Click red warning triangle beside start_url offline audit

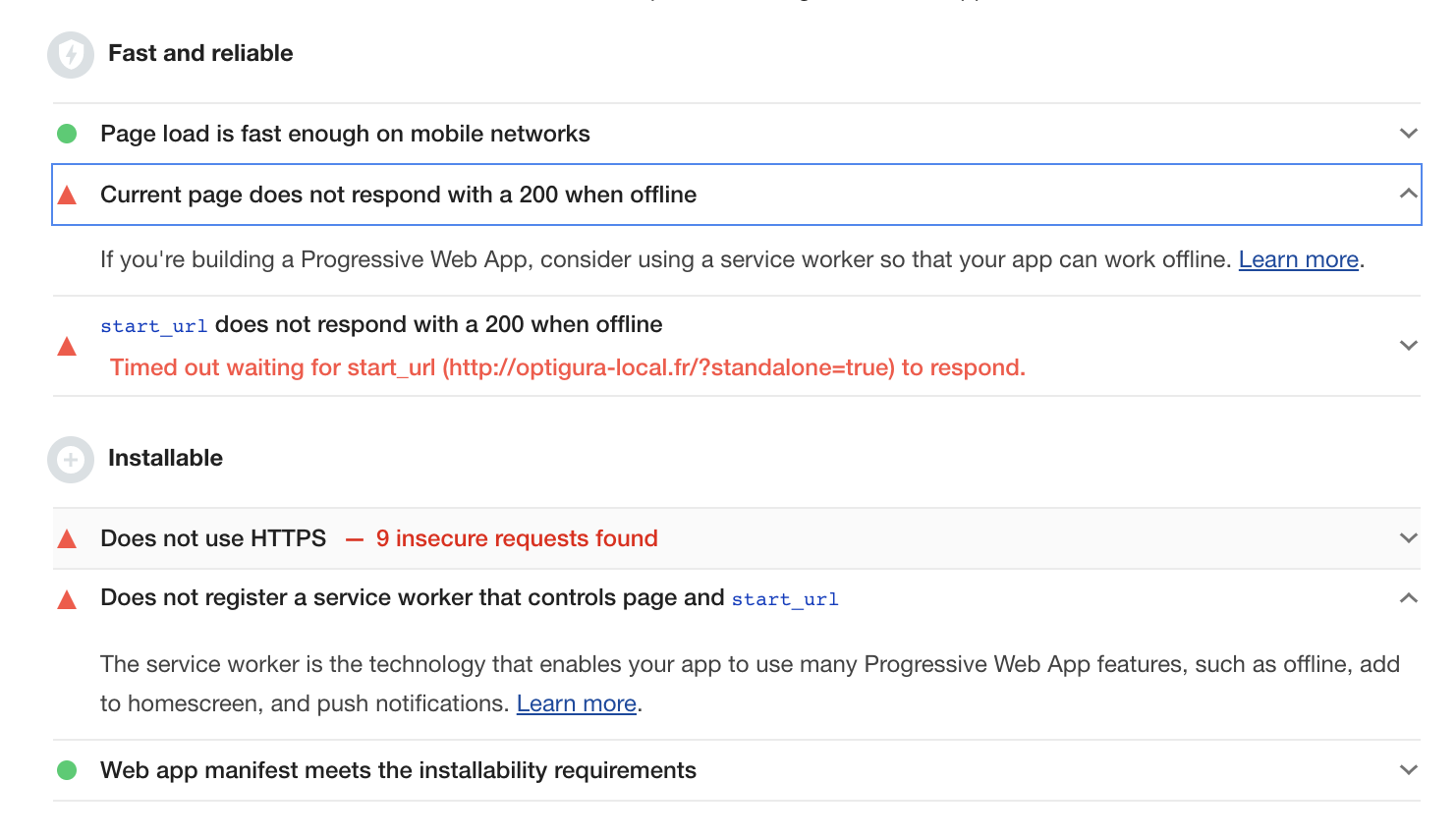click(x=67, y=346)
